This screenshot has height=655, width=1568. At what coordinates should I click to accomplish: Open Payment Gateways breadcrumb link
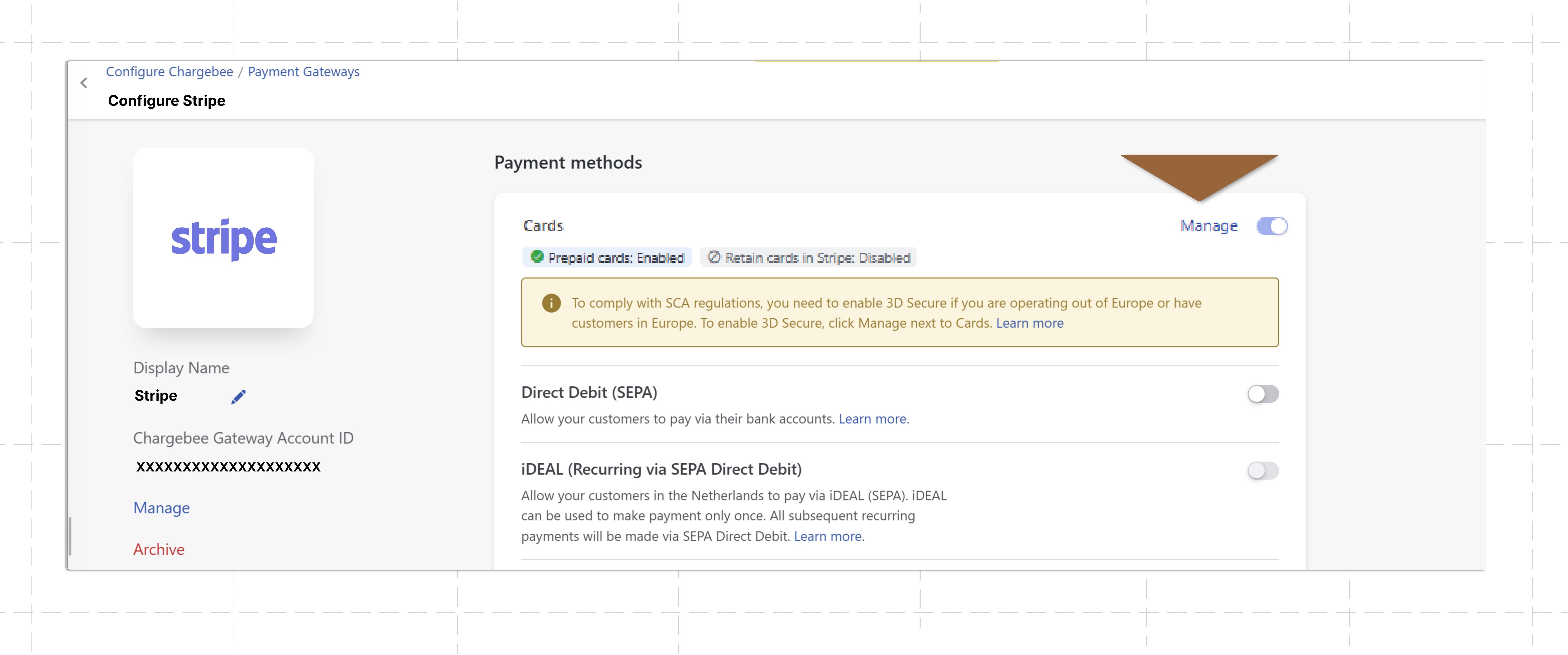(304, 72)
